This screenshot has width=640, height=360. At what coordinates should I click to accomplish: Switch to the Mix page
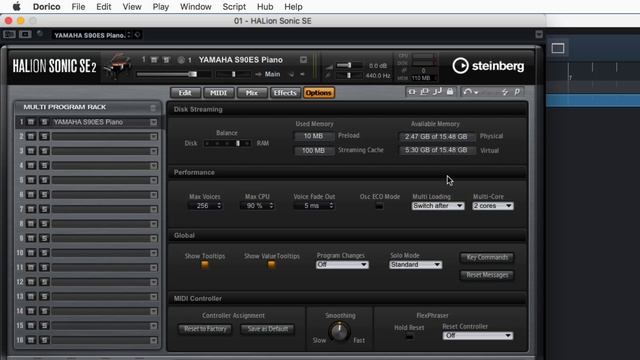click(x=252, y=93)
